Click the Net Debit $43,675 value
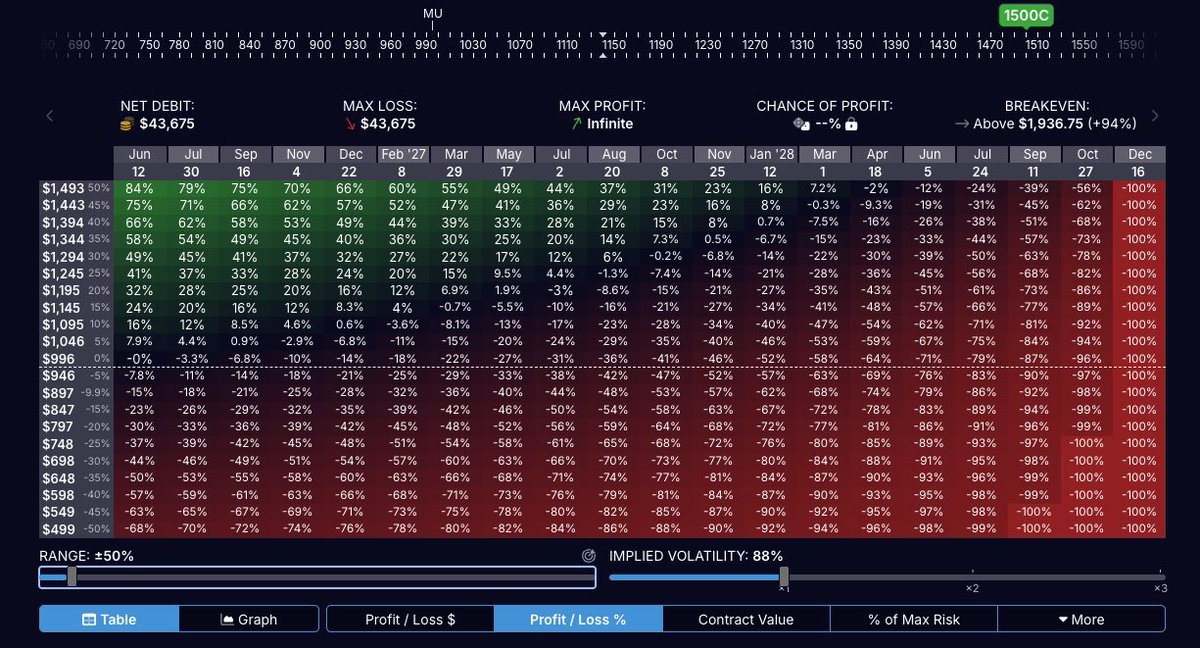Viewport: 1200px width, 648px height. [x=167, y=124]
